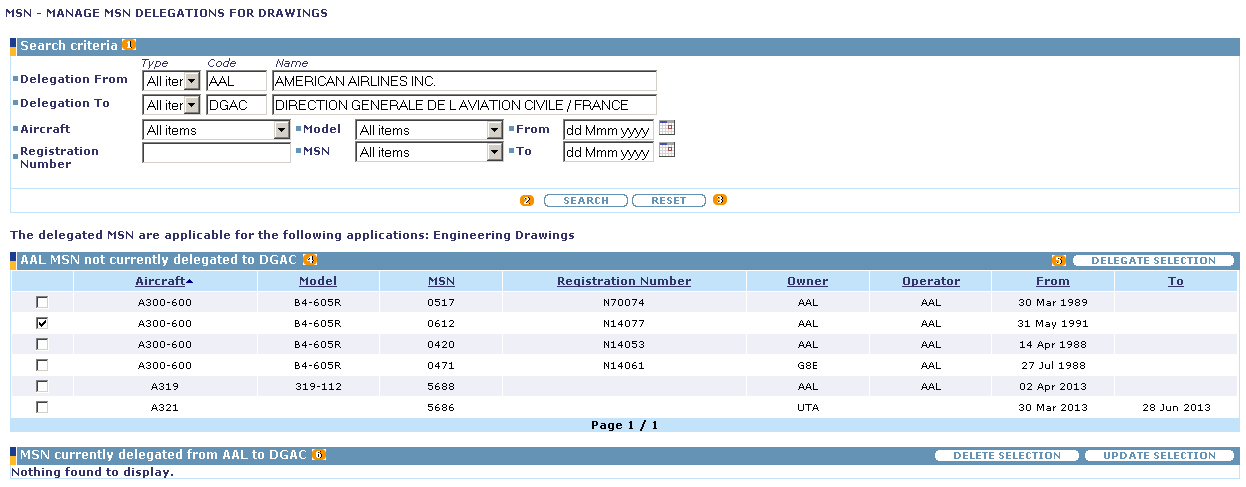Sort table by Aircraft column

(x=164, y=281)
